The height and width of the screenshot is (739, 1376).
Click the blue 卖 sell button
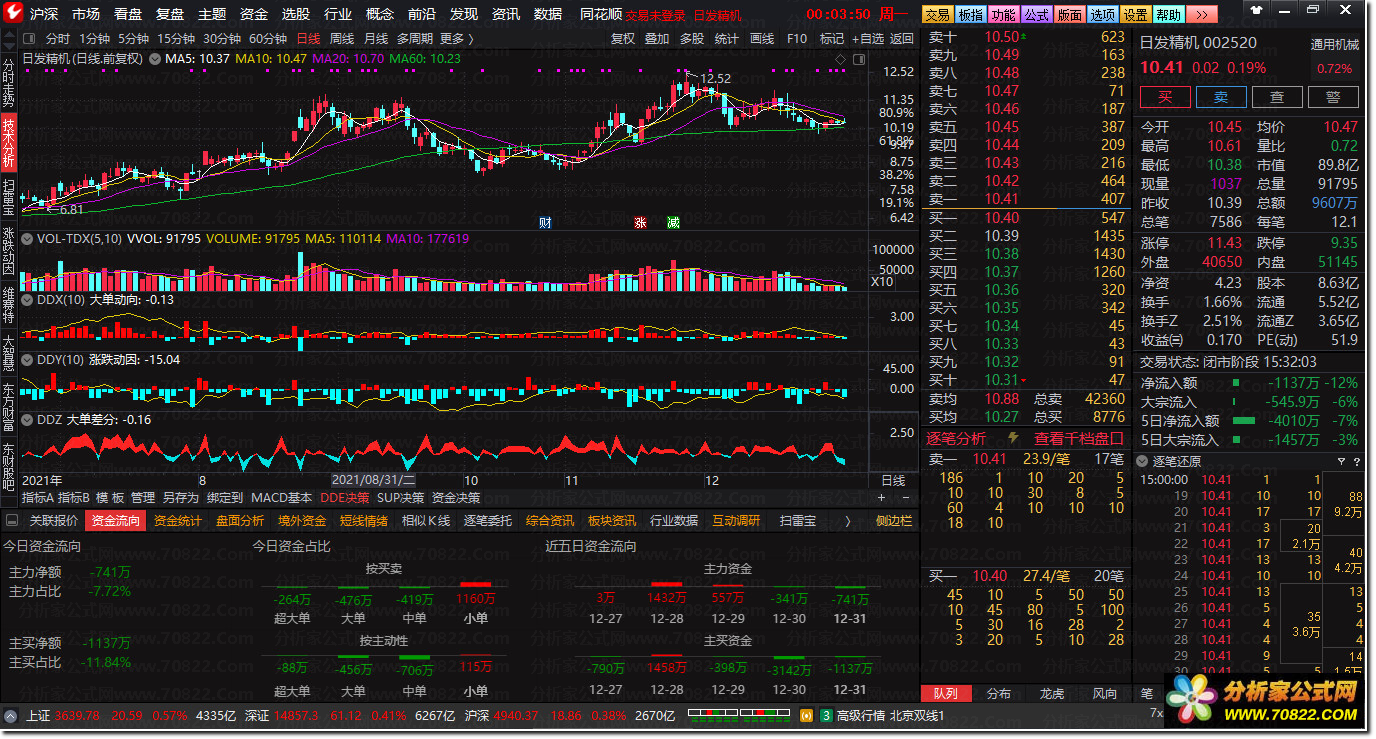pyautogui.click(x=1221, y=96)
